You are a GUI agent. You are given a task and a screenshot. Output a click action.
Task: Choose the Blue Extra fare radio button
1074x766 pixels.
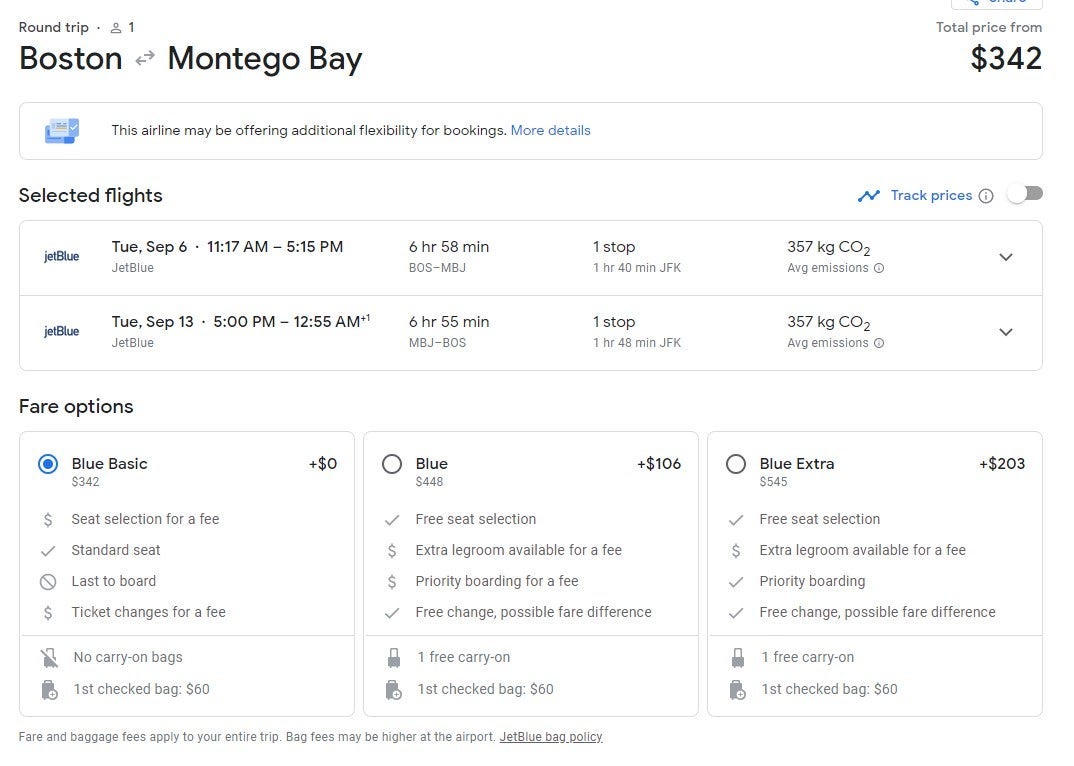(x=736, y=464)
